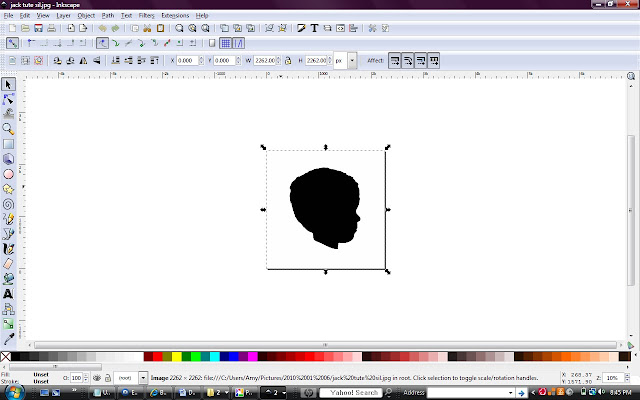Screen dimensions: 640x400
Task: Toggle snap to page border button
Action: pyautogui.click(x=212, y=43)
